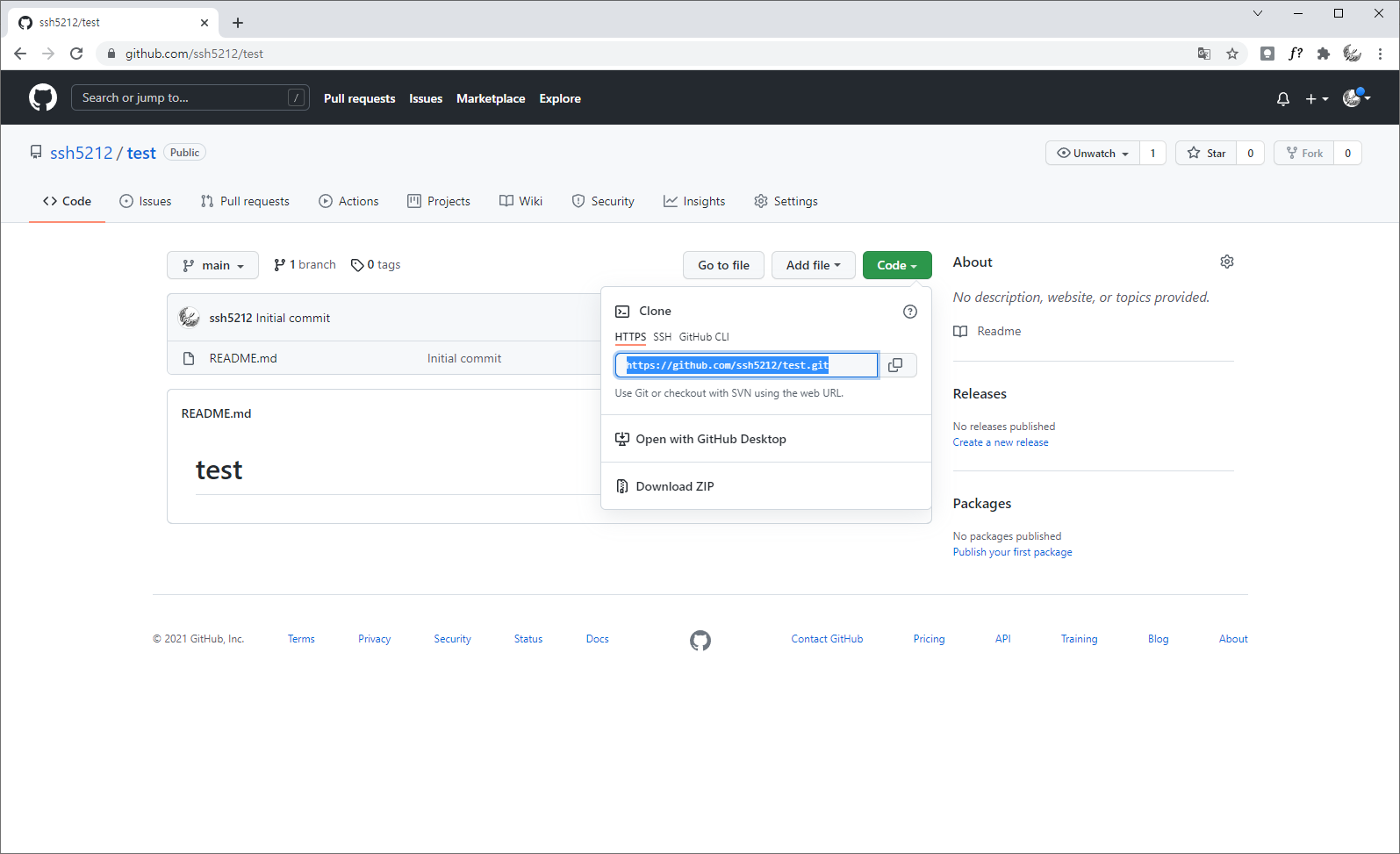The height and width of the screenshot is (854, 1400).
Task: Edit About details via gear icon
Action: (x=1227, y=262)
